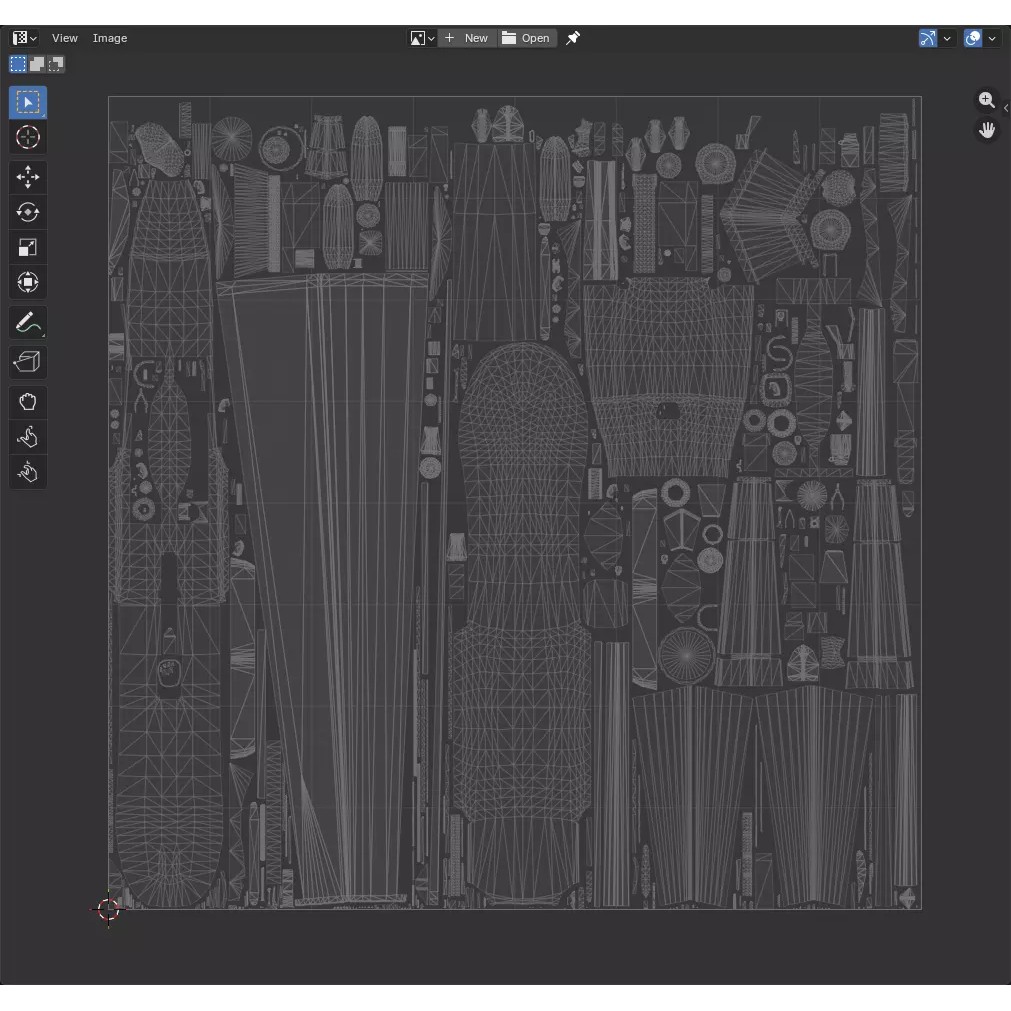Click the Open image button
1011x1011 pixels.
(527, 38)
